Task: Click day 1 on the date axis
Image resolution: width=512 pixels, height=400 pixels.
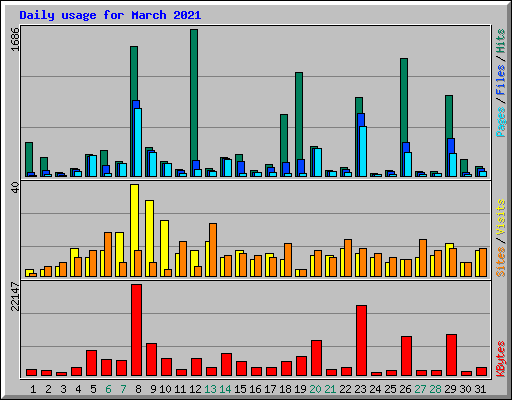Action: click(33, 389)
